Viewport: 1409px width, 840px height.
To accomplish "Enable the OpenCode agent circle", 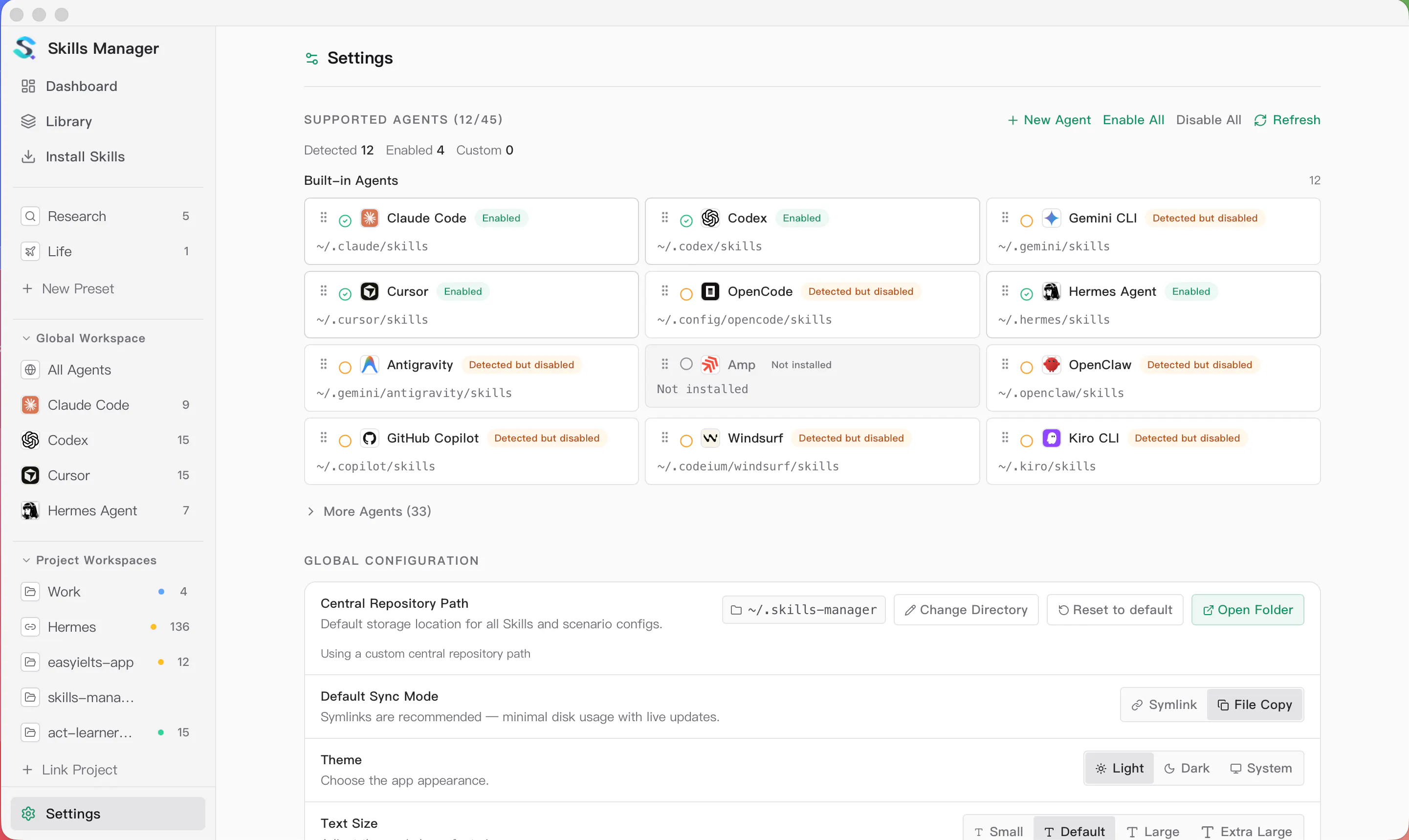I will point(686,294).
